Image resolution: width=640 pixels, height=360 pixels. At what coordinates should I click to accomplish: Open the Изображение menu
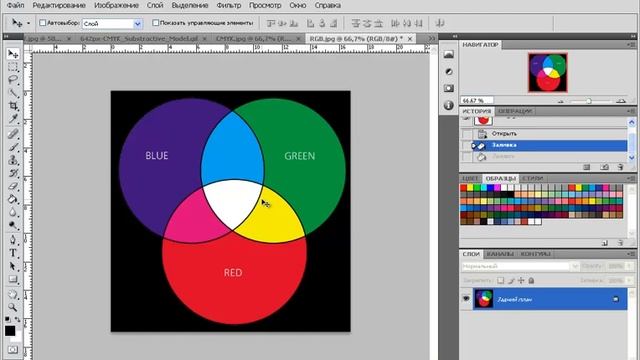pos(116,5)
